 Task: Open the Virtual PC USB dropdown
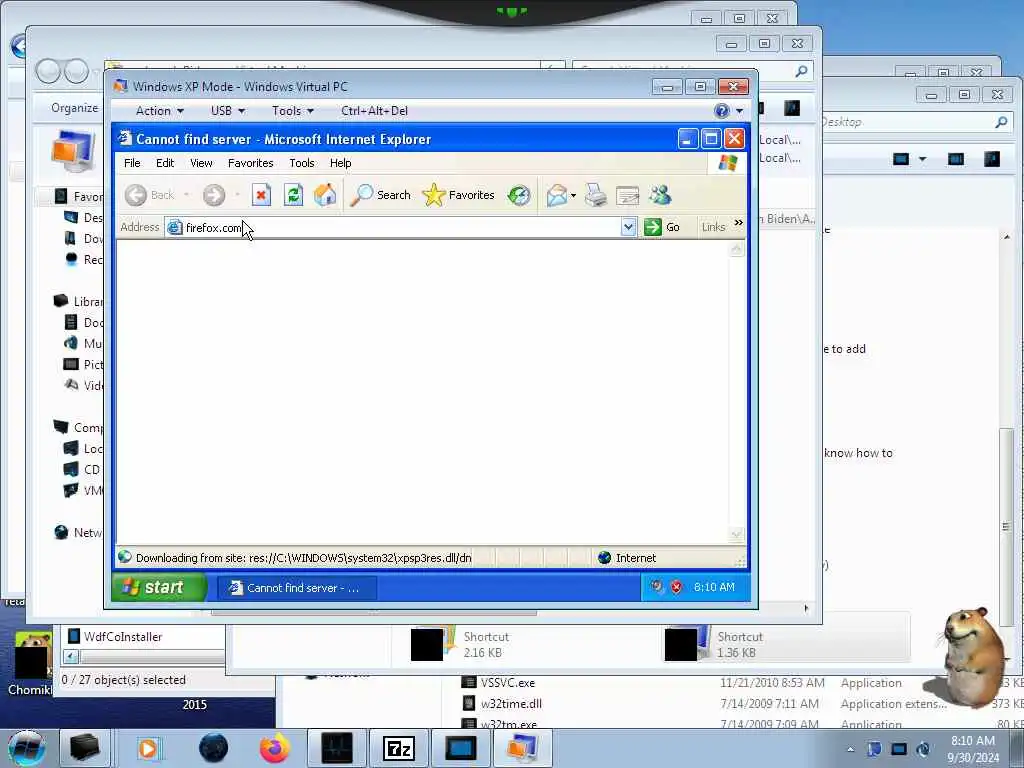pyautogui.click(x=227, y=110)
